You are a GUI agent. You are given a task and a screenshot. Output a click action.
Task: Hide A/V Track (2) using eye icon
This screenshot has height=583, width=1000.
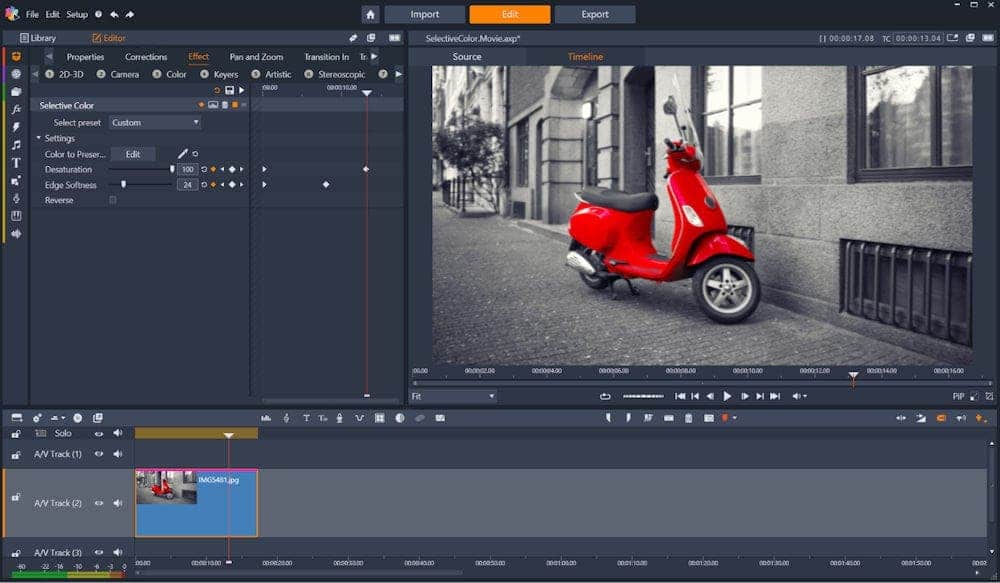point(99,503)
